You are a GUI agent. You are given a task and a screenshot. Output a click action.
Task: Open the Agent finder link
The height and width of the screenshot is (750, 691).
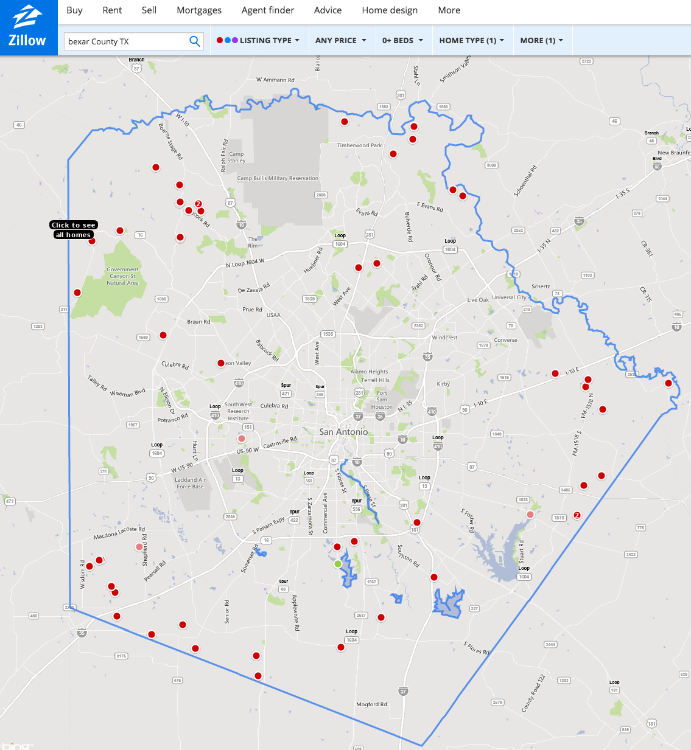[269, 10]
